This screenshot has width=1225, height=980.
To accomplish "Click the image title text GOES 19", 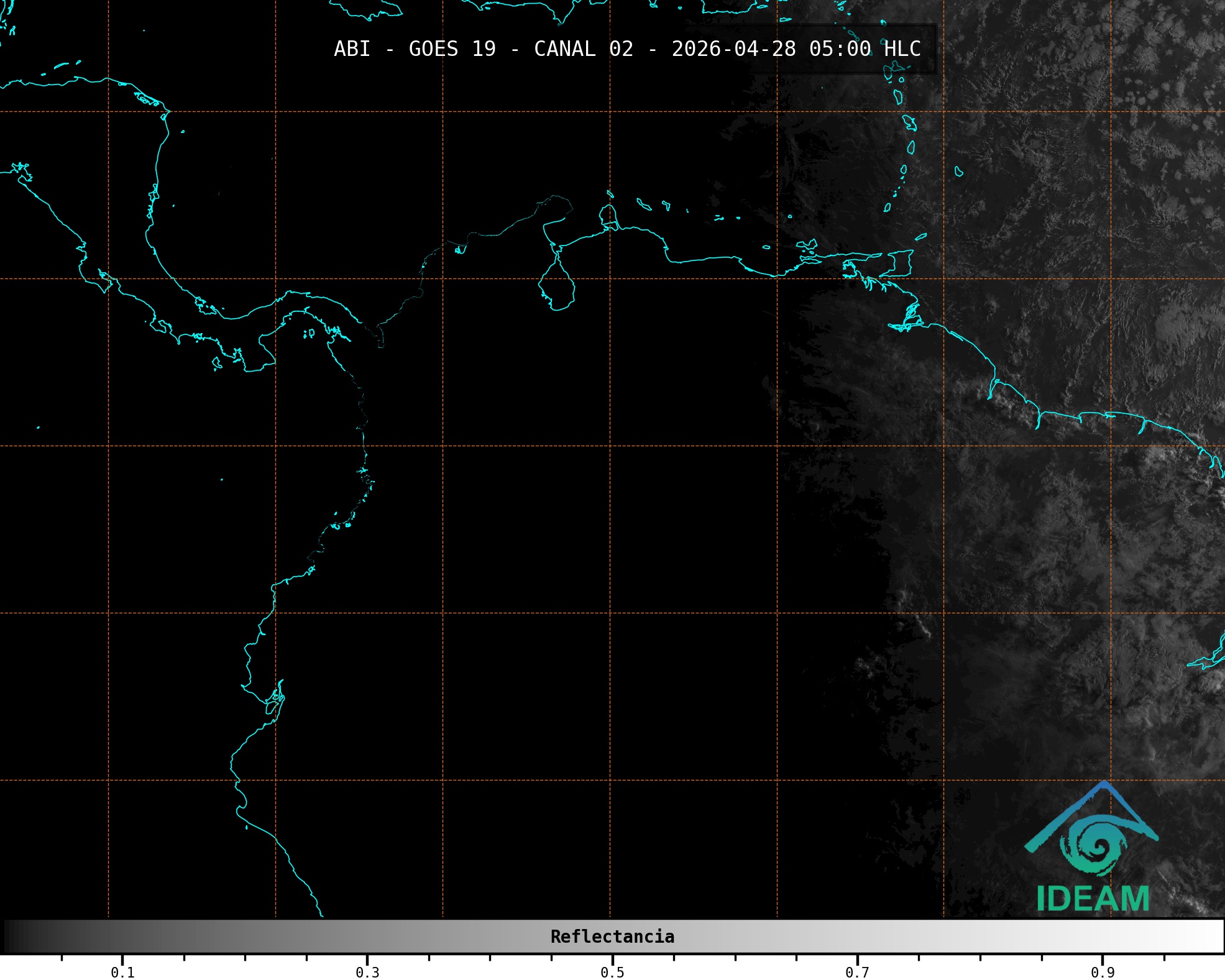I will 452,49.
